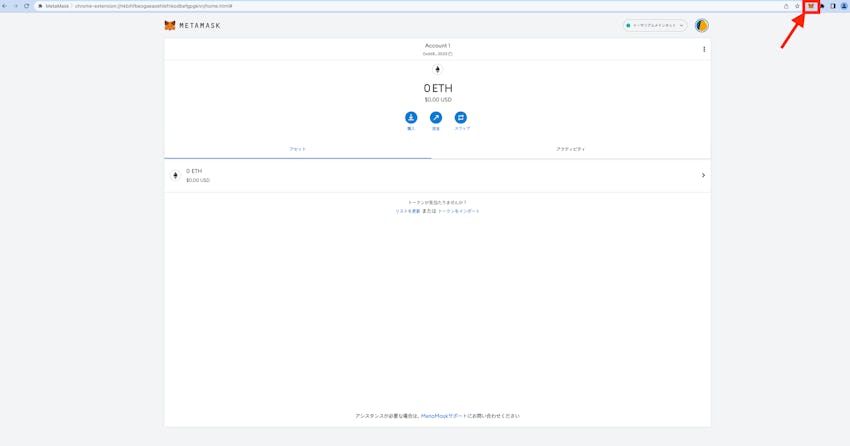Open the MetaMask support link
The height and width of the screenshot is (446, 850).
point(443,416)
